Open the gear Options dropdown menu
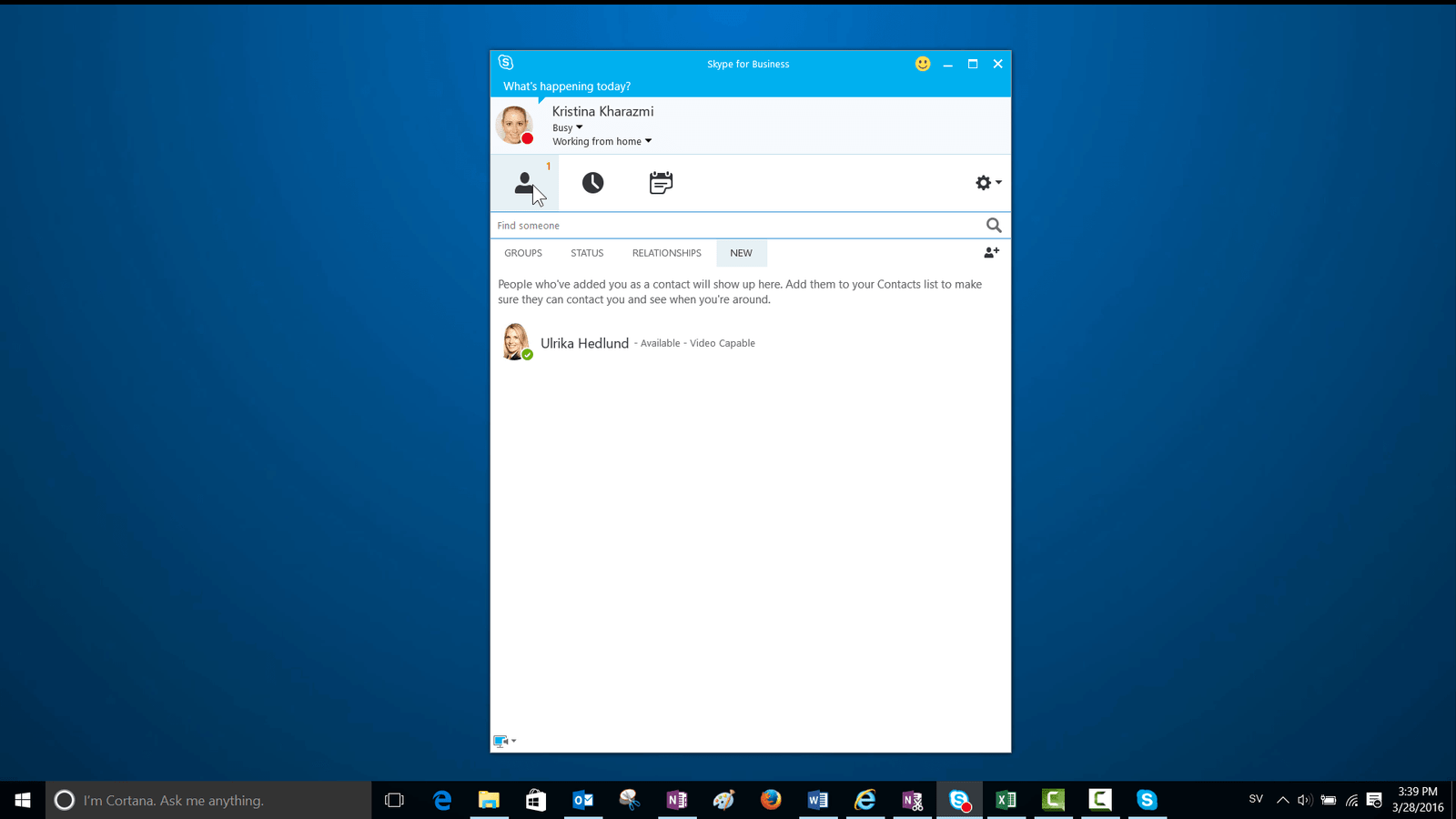Viewport: 1456px width, 819px height. [x=987, y=183]
